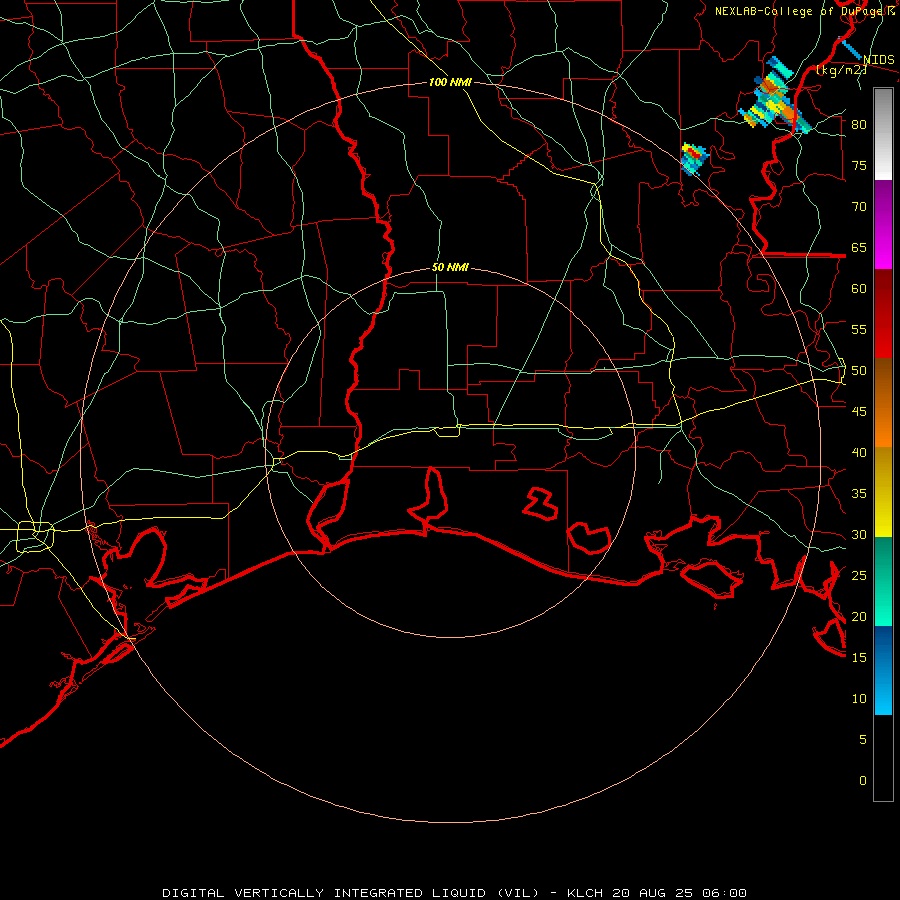Click the 15 value on the scale
The width and height of the screenshot is (900, 900).
(859, 658)
